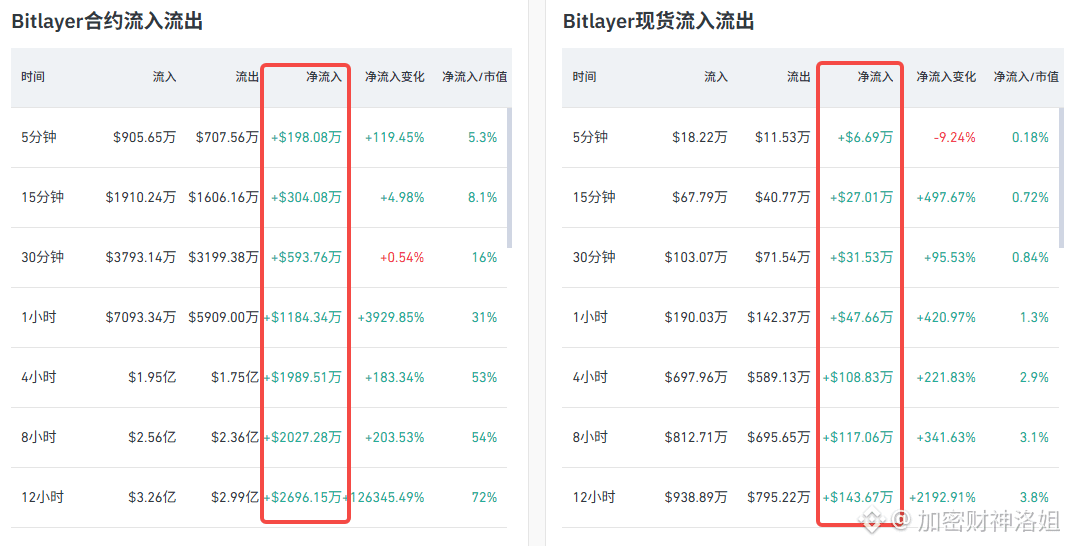Screen dimensions: 1068x546
Task: Click the +$2027.28万 net inflow value
Action: click(x=303, y=437)
